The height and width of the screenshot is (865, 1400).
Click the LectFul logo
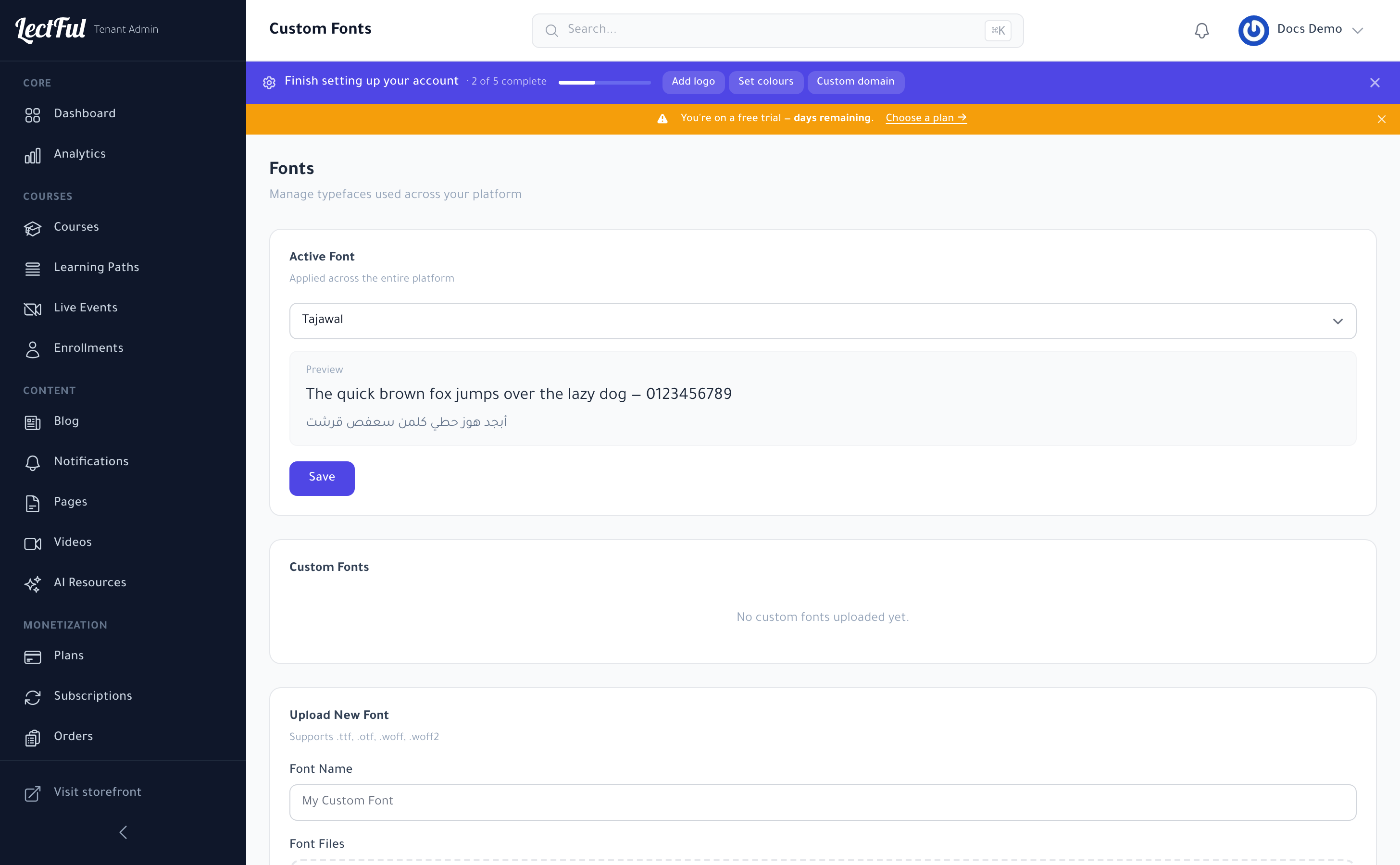(51, 30)
